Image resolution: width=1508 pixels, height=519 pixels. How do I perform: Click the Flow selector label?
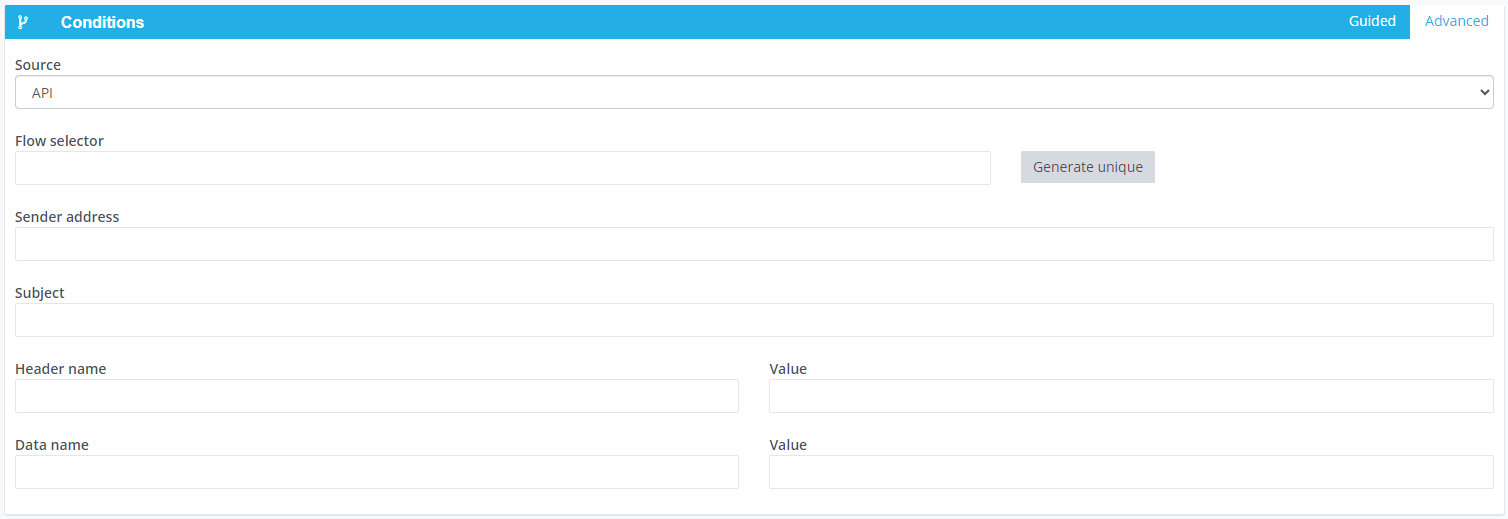[x=59, y=141]
